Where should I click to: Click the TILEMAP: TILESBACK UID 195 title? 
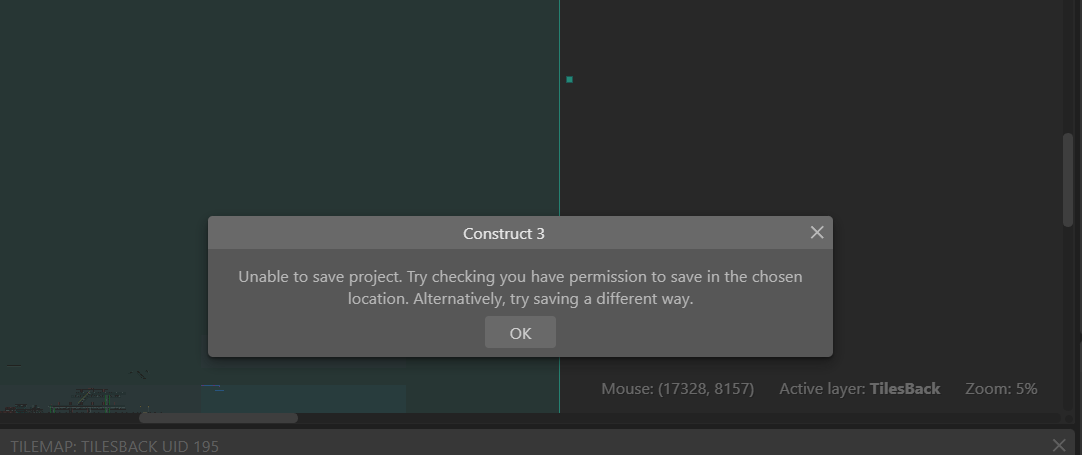114,446
